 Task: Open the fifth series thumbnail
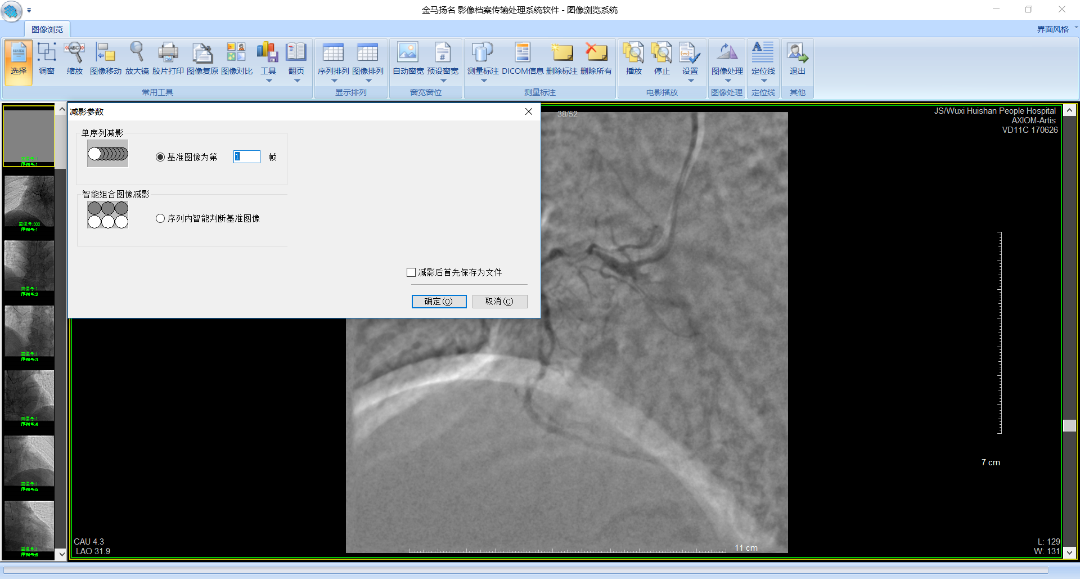point(29,399)
